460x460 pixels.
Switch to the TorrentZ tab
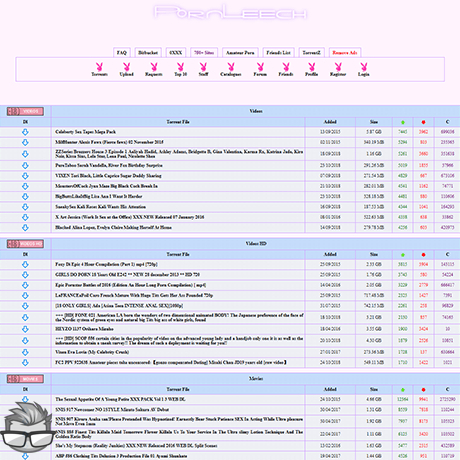311,53
